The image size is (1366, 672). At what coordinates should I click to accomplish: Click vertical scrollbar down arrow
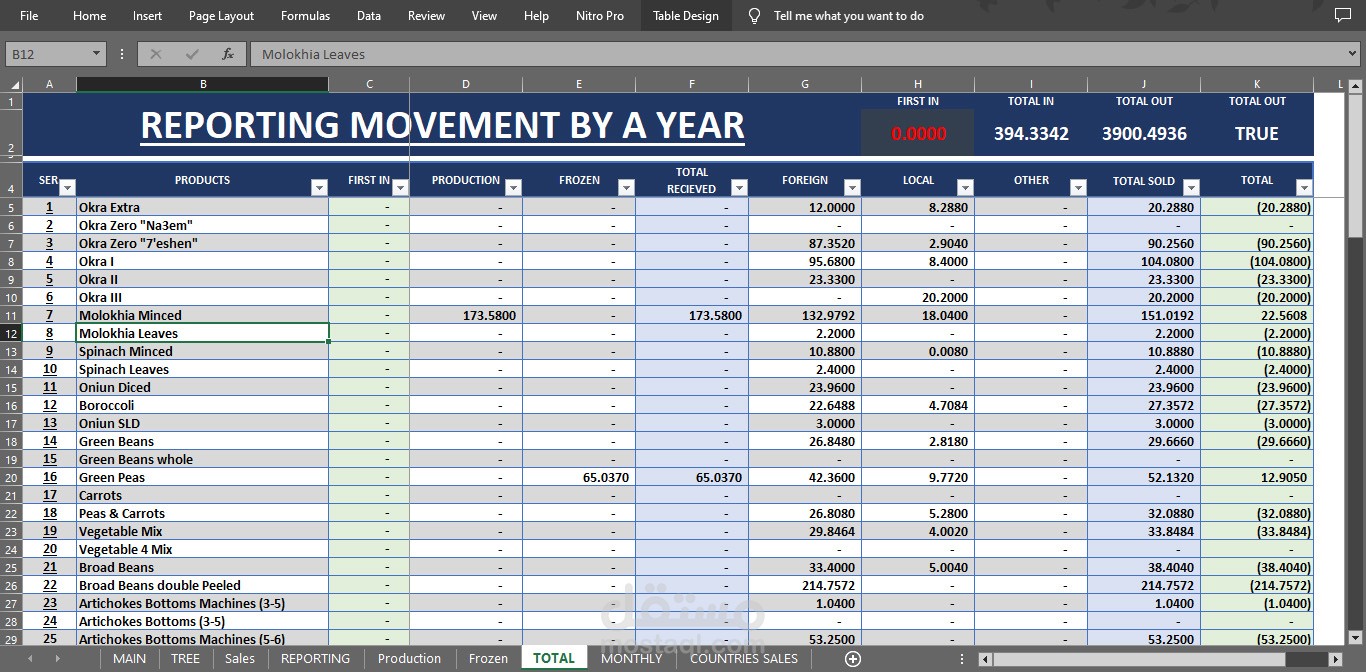click(x=1355, y=638)
